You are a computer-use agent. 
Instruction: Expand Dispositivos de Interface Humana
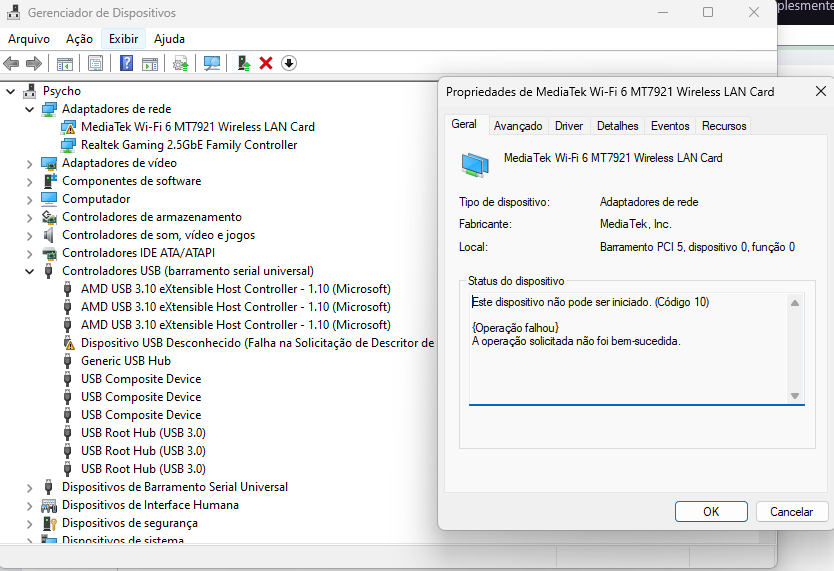click(x=30, y=506)
